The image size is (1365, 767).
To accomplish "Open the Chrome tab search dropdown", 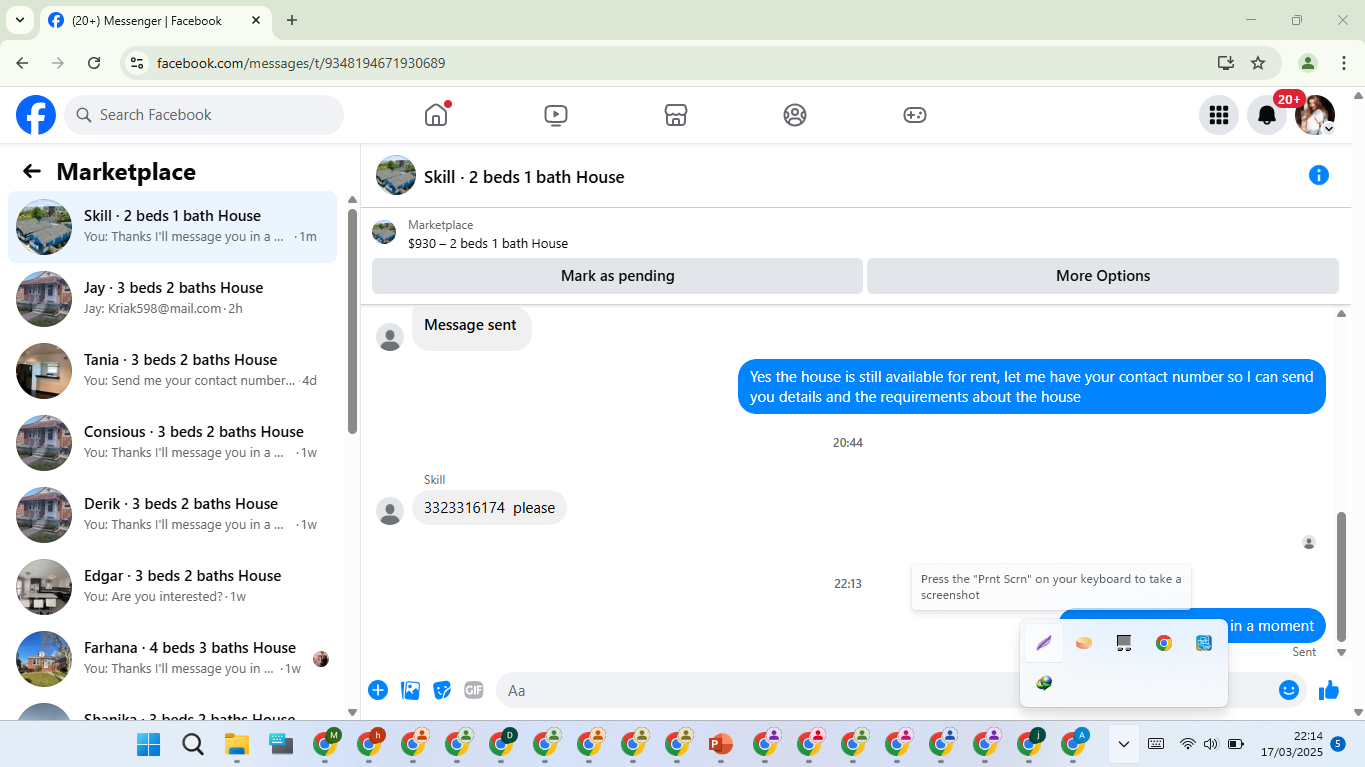I will pyautogui.click(x=20, y=20).
